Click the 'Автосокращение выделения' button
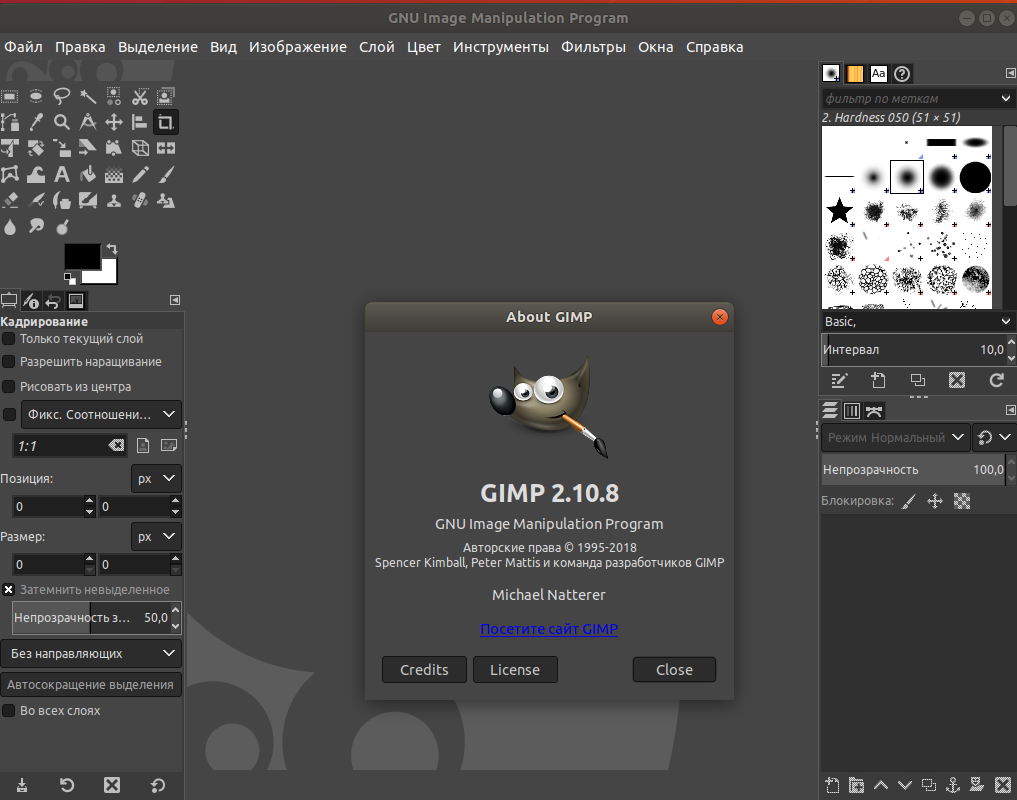Image resolution: width=1017 pixels, height=800 pixels. click(x=91, y=685)
